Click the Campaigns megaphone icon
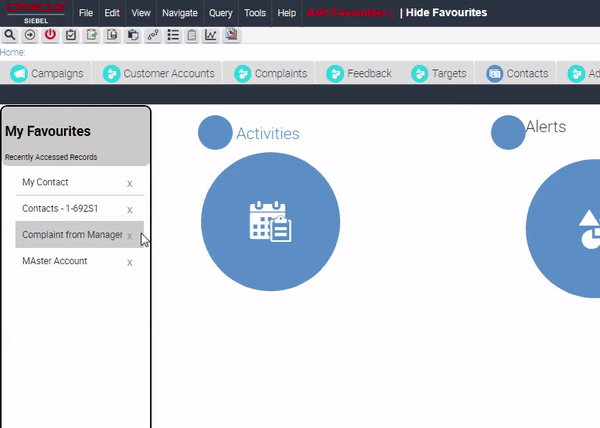 pos(19,73)
